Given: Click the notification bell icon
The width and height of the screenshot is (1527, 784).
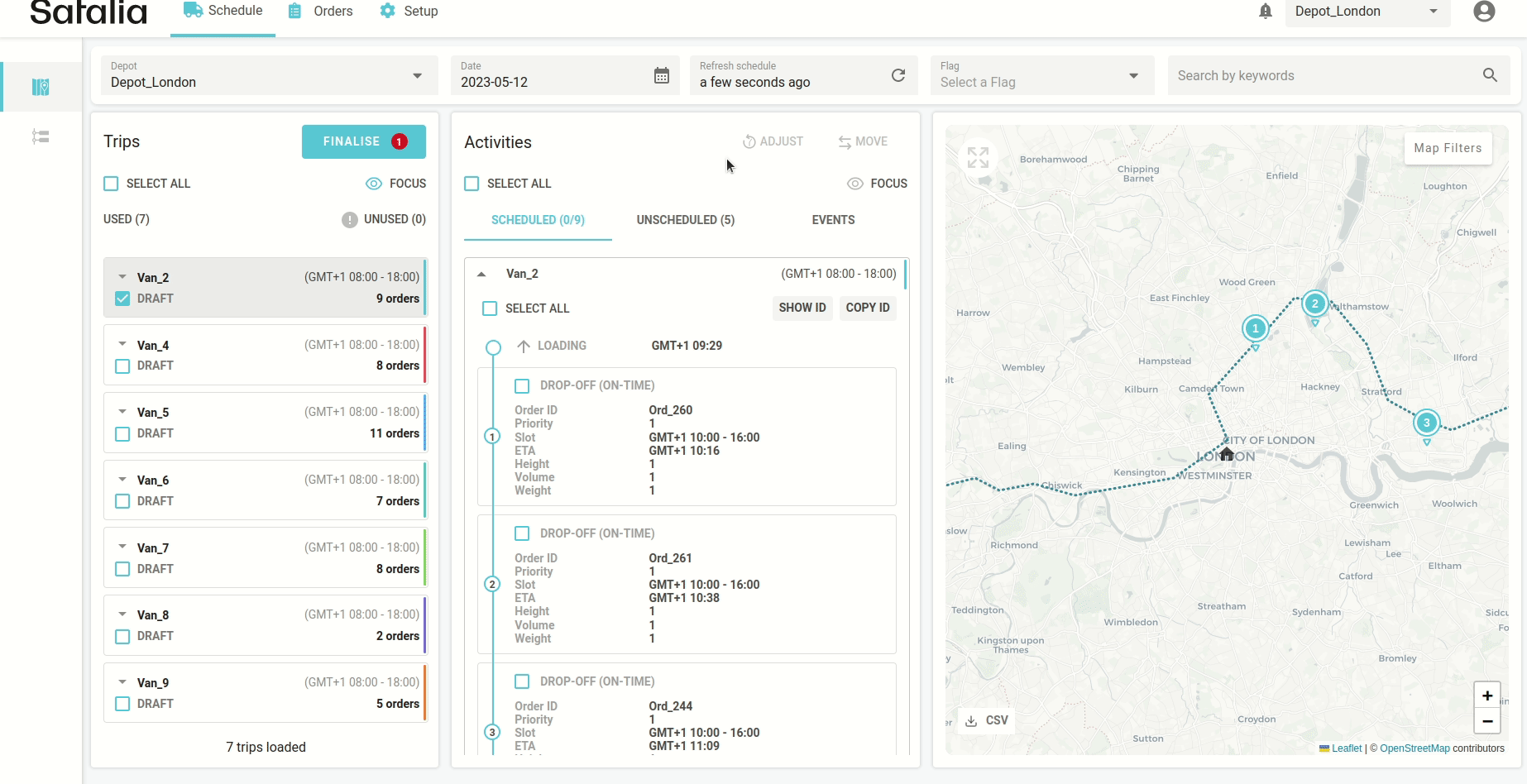Looking at the screenshot, I should pyautogui.click(x=1265, y=12).
